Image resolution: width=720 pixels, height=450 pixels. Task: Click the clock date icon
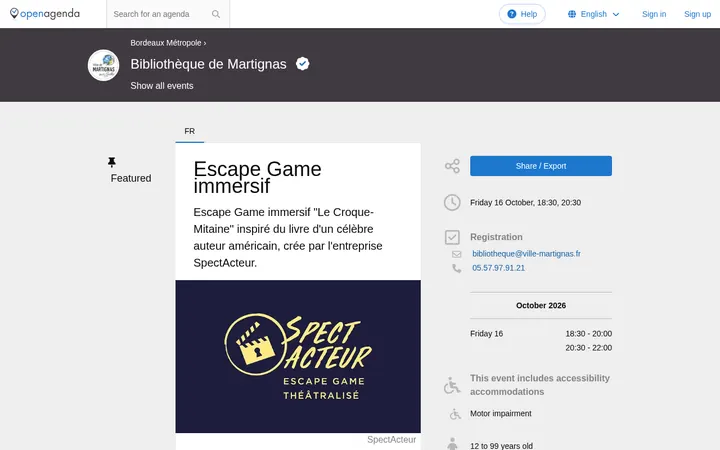pos(452,202)
